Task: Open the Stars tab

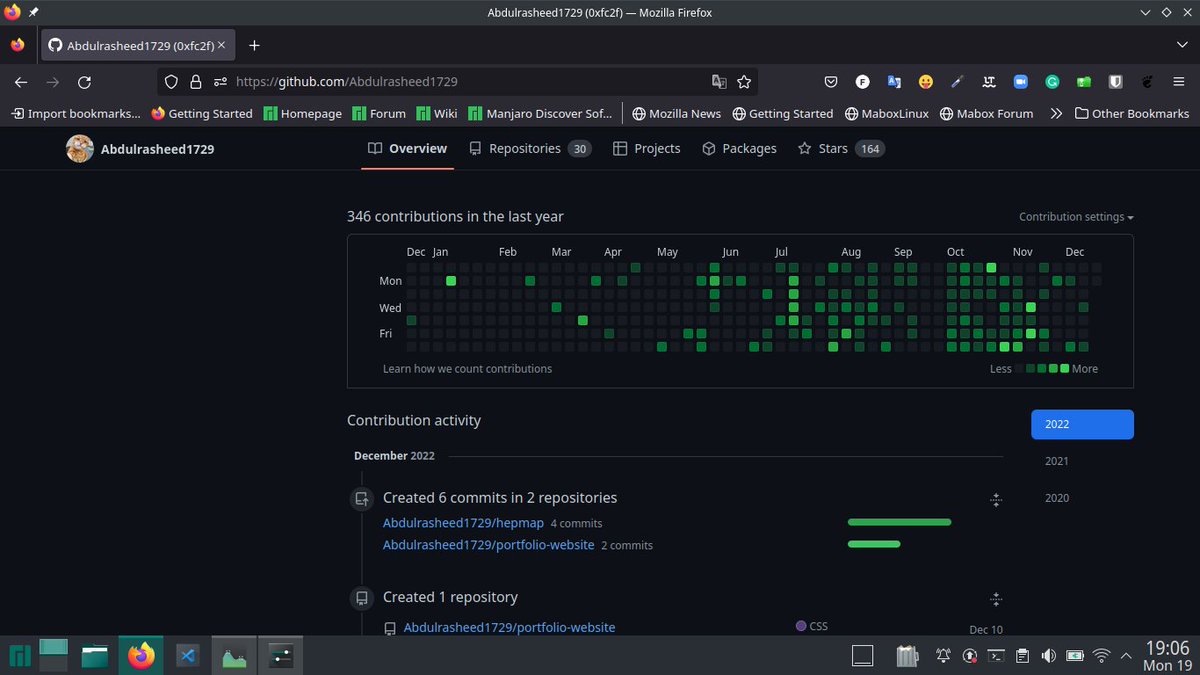Action: [x=841, y=148]
